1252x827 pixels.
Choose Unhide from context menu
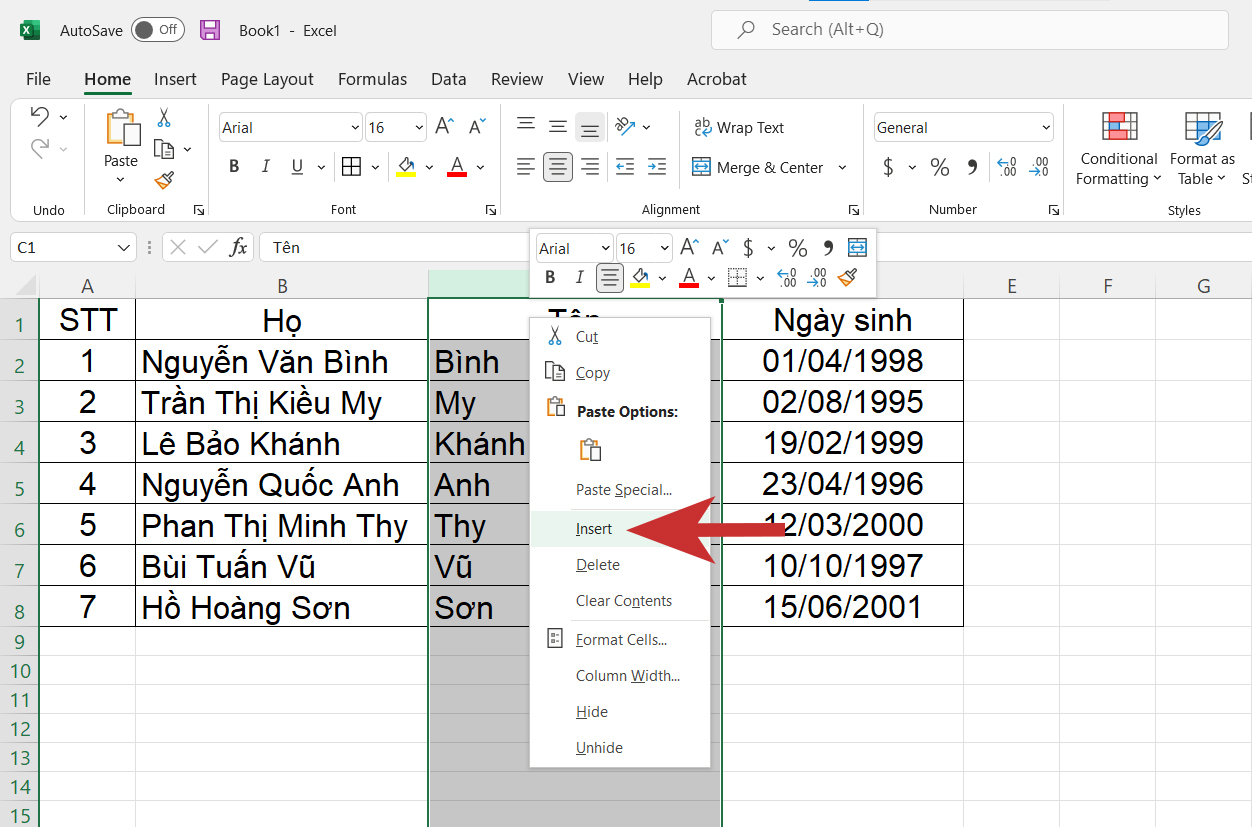pos(620,748)
